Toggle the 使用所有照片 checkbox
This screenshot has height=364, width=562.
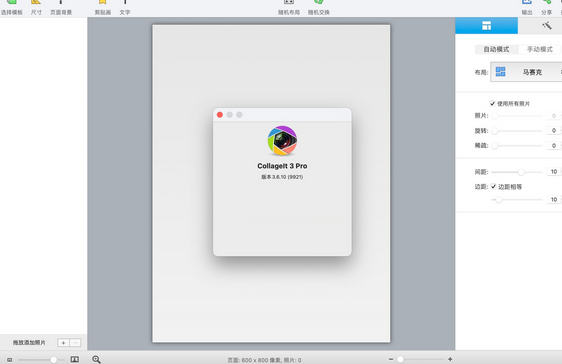point(492,104)
